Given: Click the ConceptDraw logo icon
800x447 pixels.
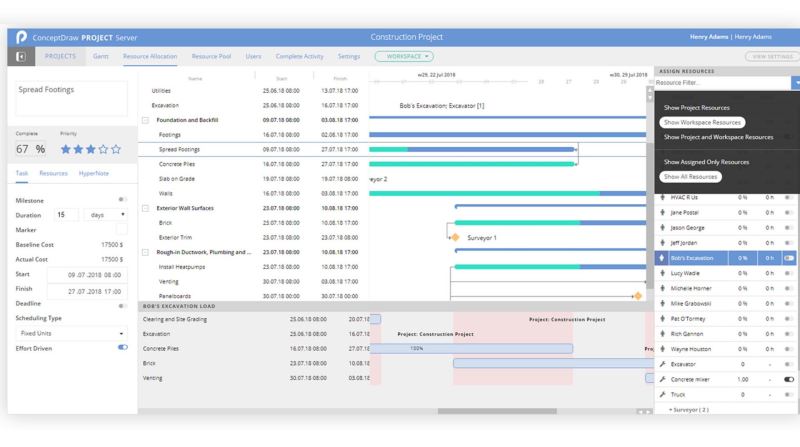Looking at the screenshot, I should [21, 37].
